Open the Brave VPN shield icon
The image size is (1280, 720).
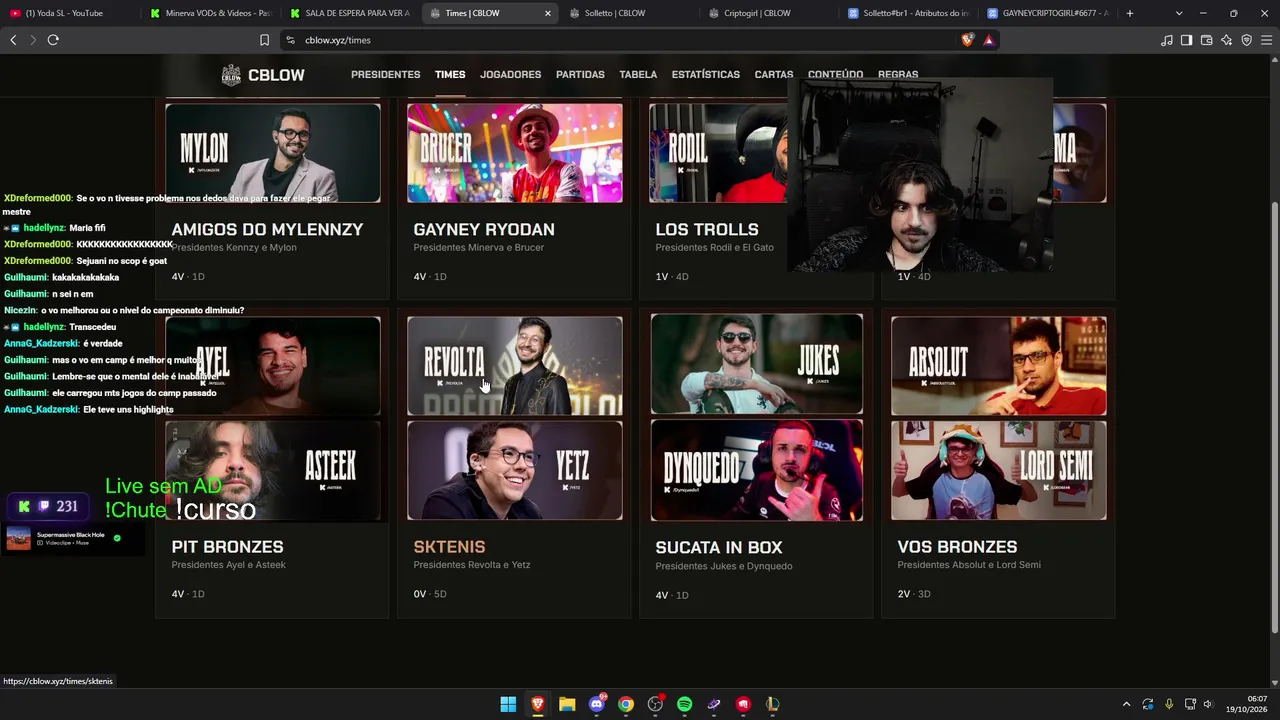coord(1246,40)
